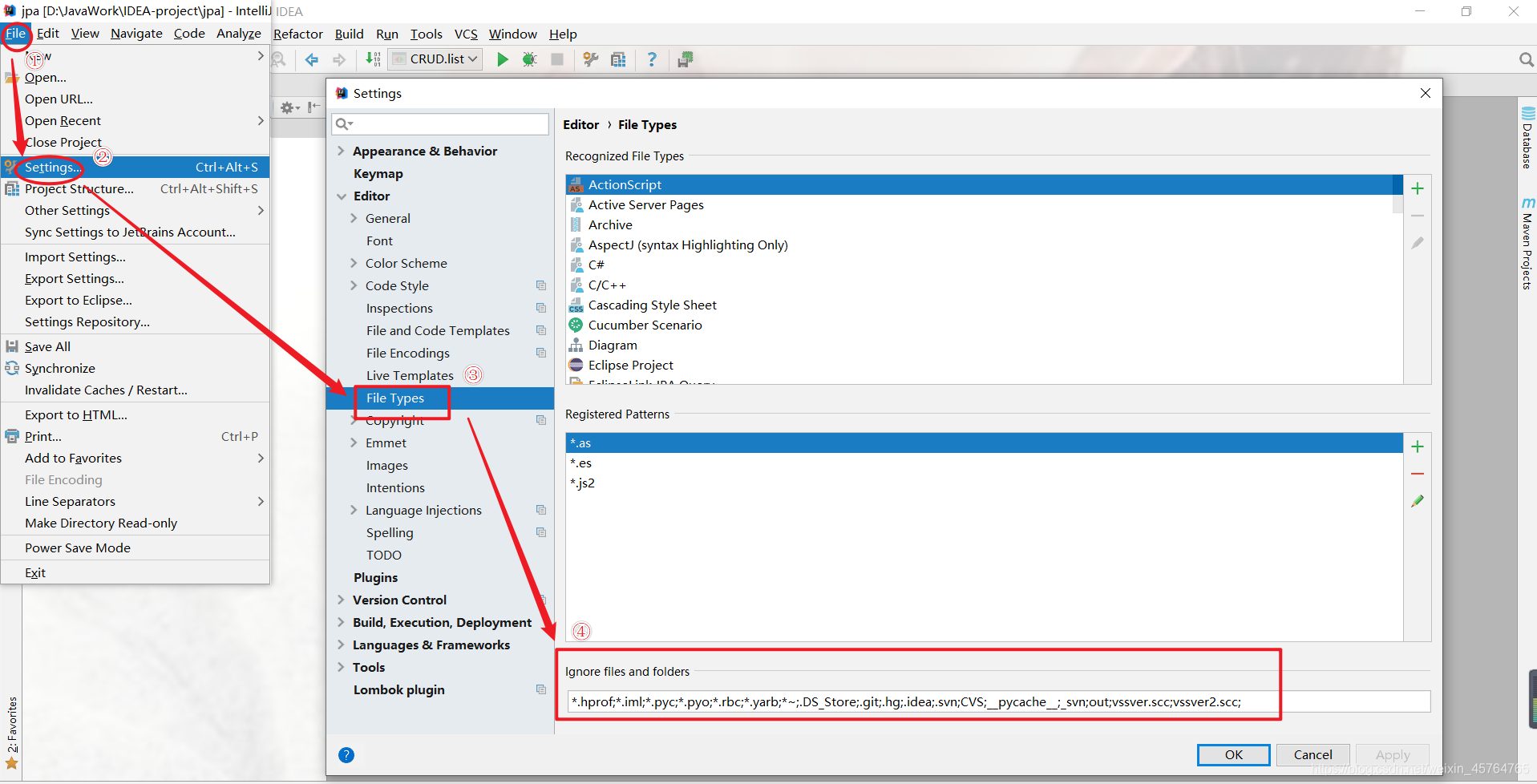Expand Appearance & Behavior settings section

tap(341, 151)
